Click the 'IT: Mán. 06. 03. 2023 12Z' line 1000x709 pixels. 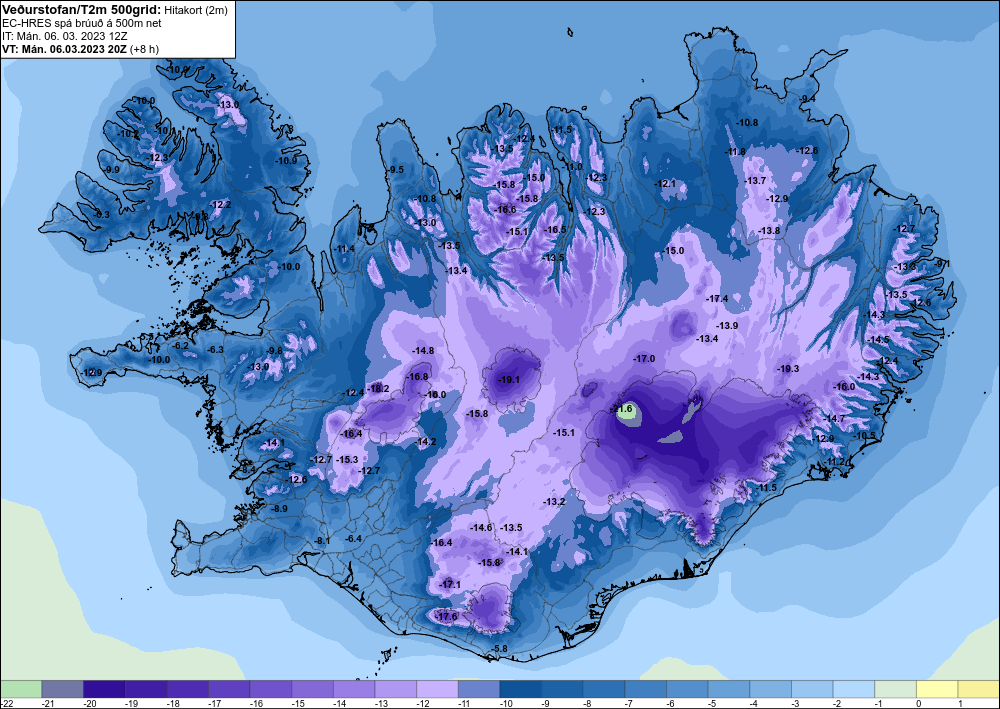(64, 36)
